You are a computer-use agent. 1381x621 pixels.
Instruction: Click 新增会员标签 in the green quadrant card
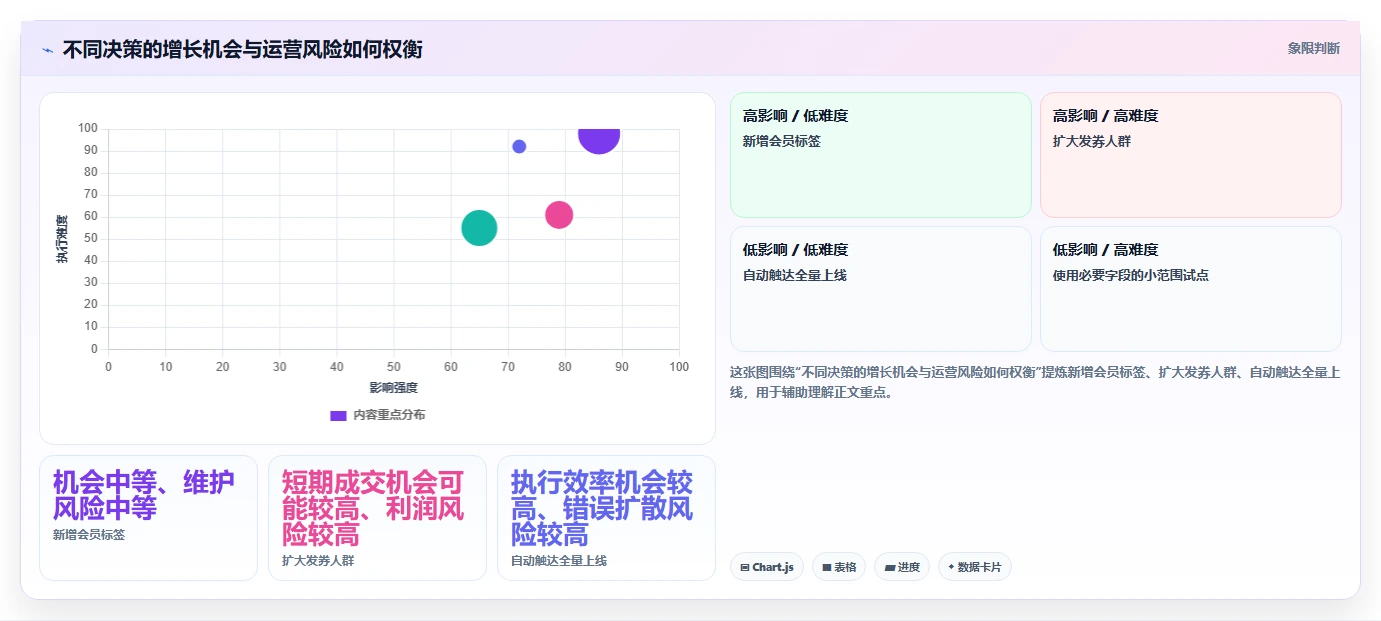(x=782, y=141)
